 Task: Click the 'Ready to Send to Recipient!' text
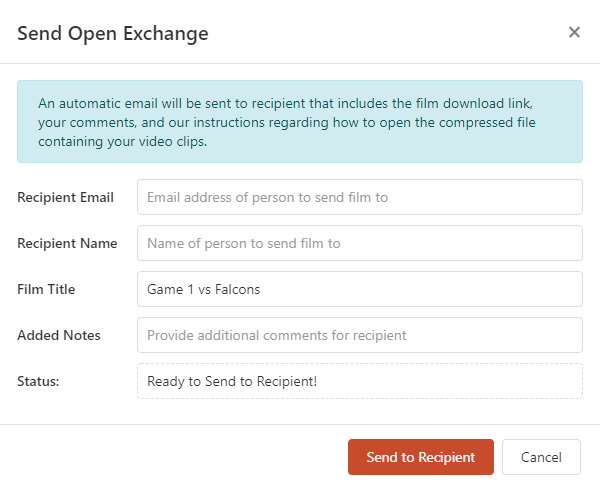231,381
